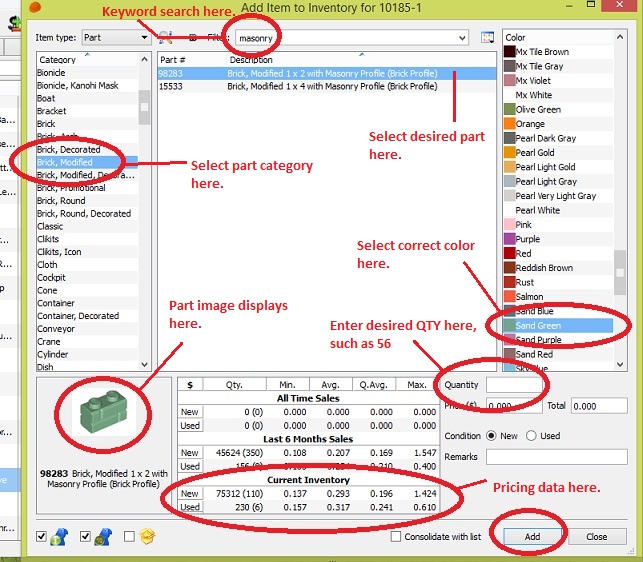643x562 pixels.
Task: Select Reddish Brown color
Action: point(558,268)
